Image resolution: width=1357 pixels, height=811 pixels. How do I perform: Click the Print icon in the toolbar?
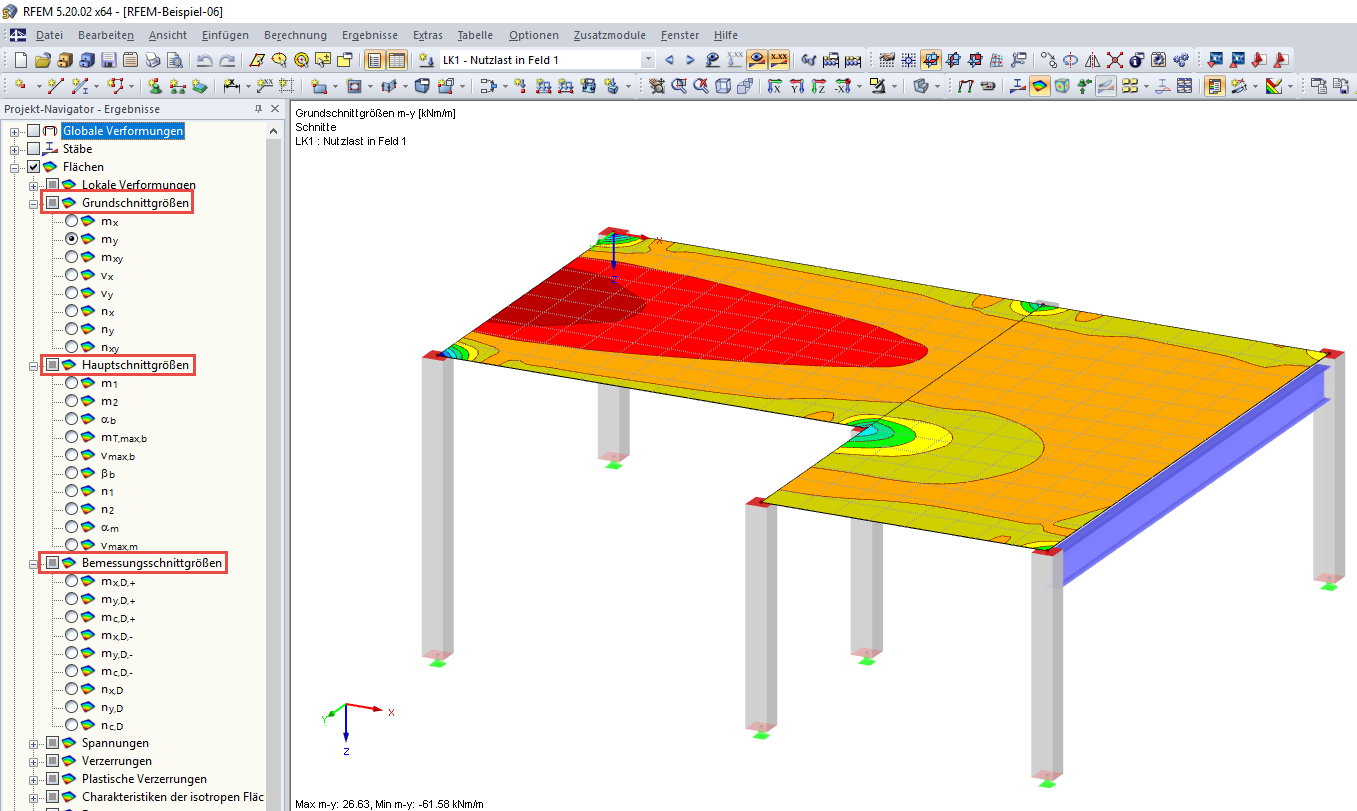pyautogui.click(x=151, y=59)
